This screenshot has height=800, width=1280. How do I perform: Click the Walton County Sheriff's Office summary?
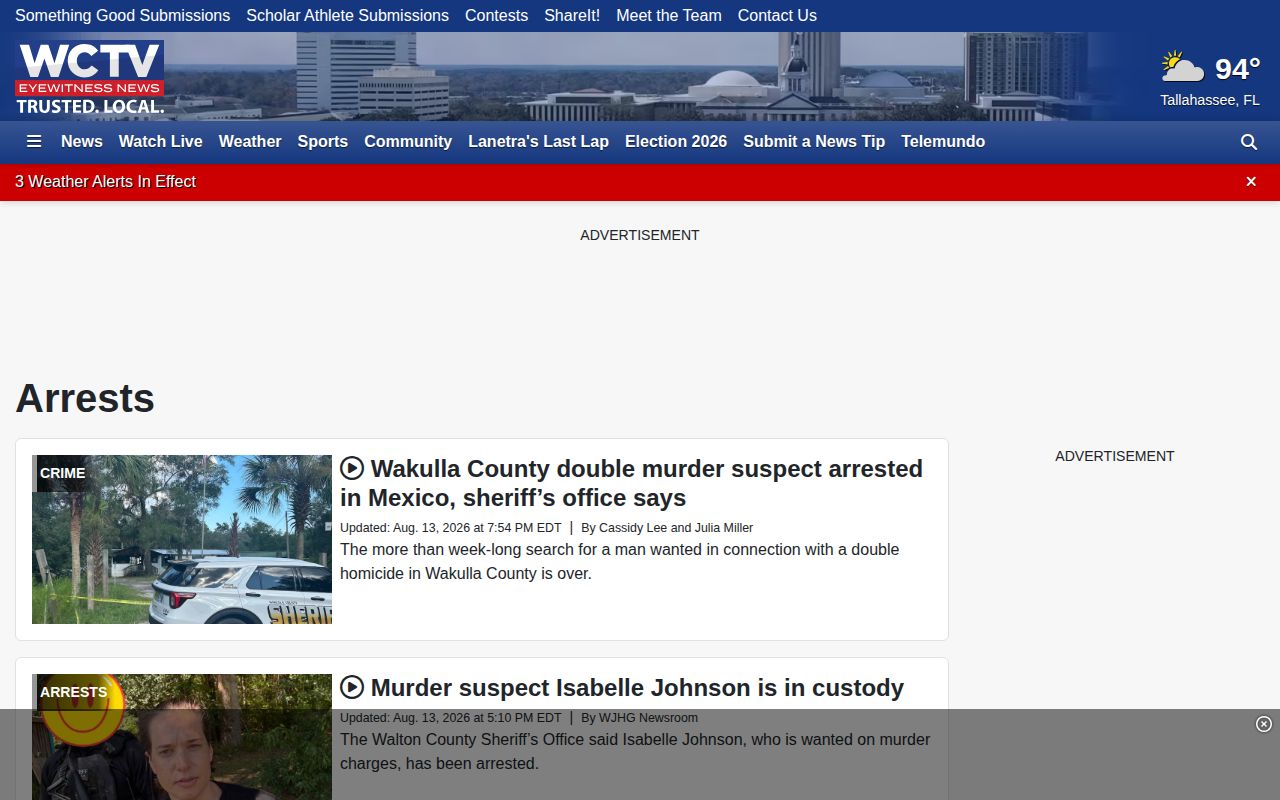pyautogui.click(x=635, y=752)
